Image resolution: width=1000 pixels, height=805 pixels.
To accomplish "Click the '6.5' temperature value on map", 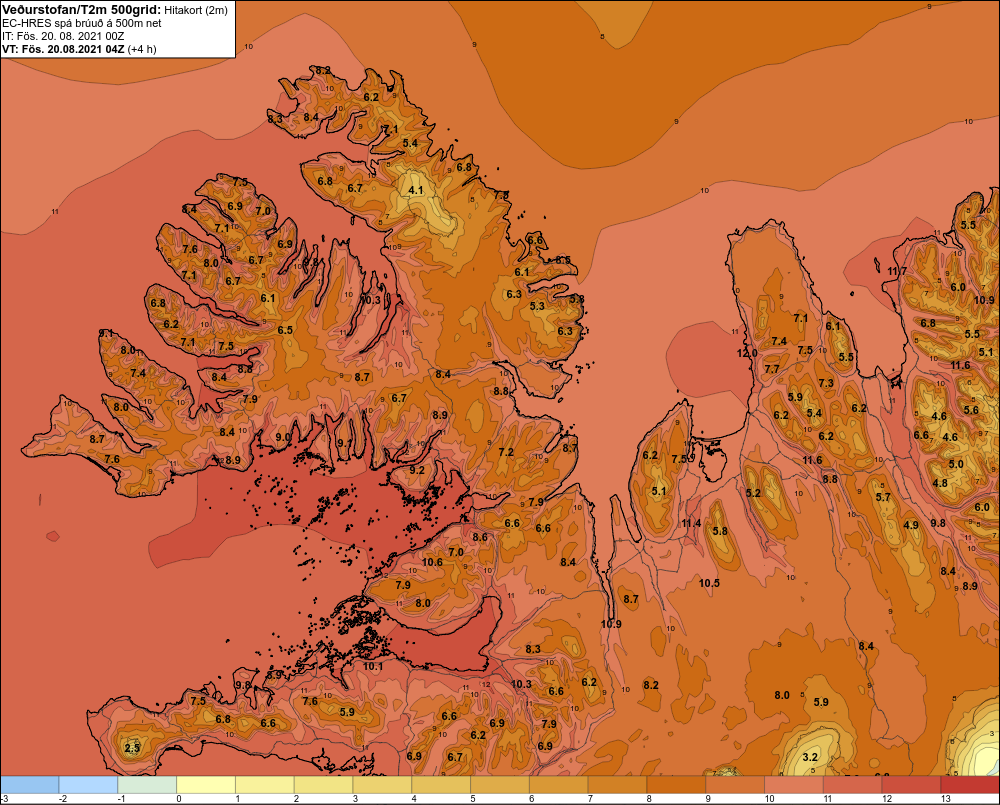I will point(285,330).
